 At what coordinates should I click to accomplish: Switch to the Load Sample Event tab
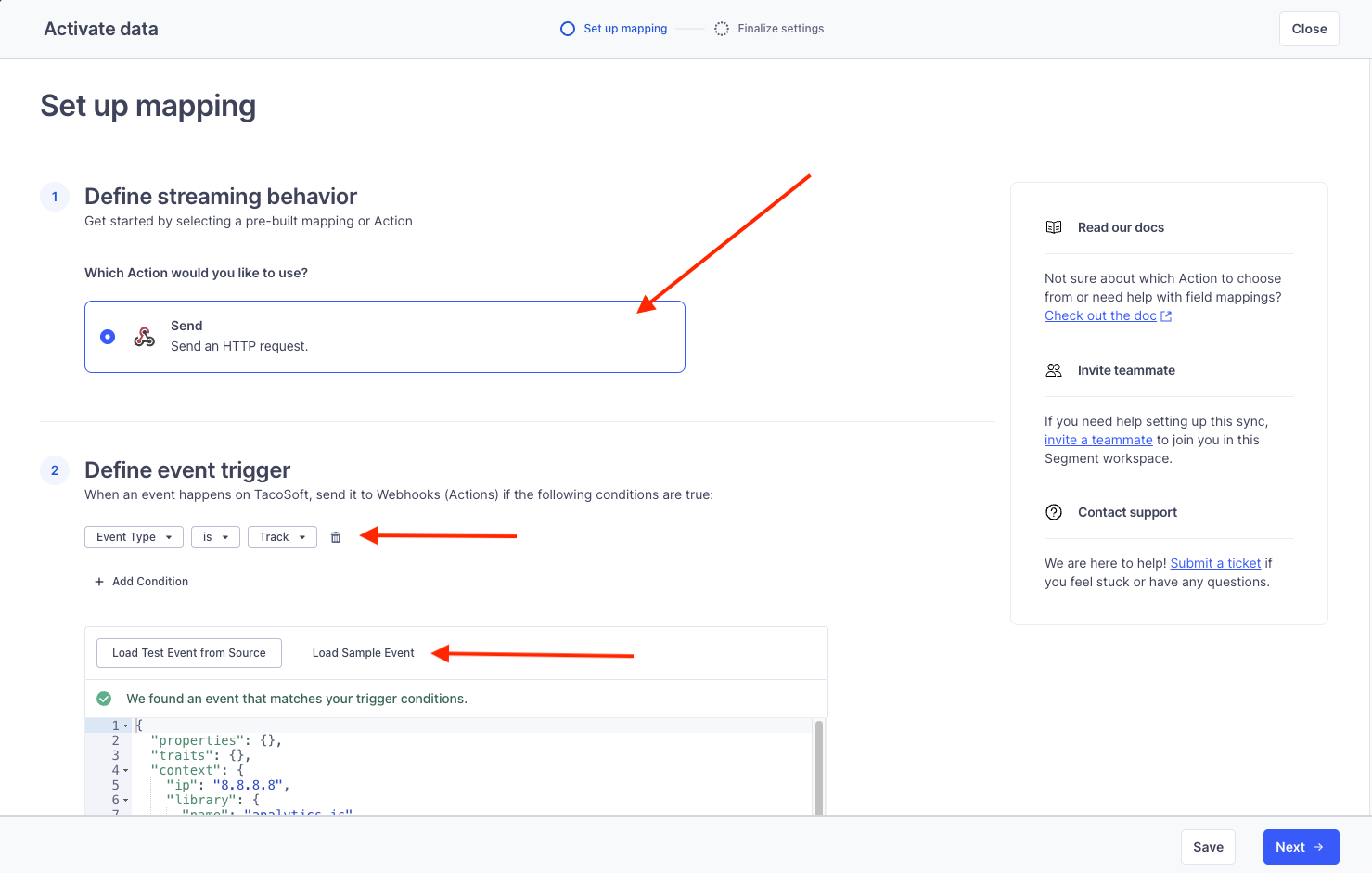(363, 652)
